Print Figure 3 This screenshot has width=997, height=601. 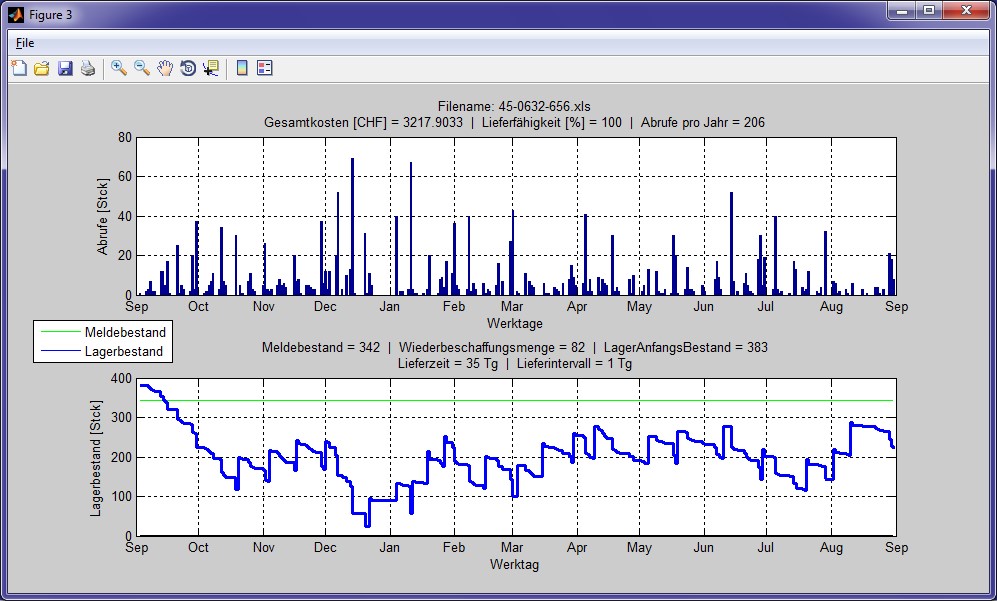(88, 68)
